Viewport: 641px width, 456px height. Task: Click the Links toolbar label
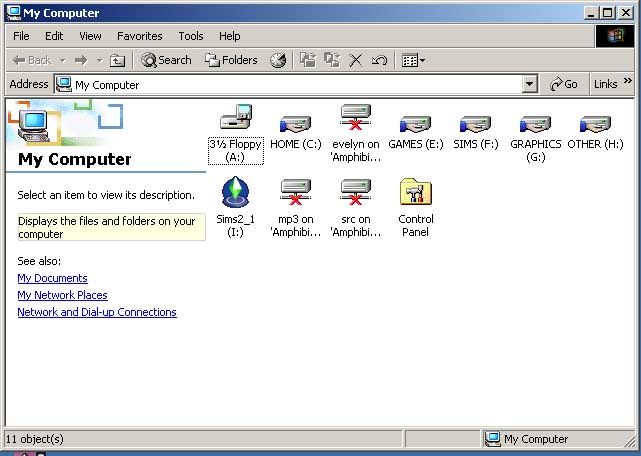(x=606, y=84)
